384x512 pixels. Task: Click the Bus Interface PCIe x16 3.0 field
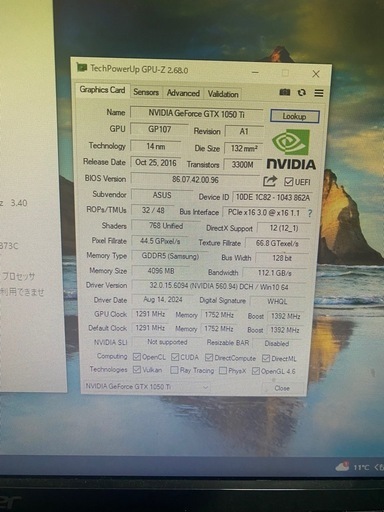(x=263, y=212)
